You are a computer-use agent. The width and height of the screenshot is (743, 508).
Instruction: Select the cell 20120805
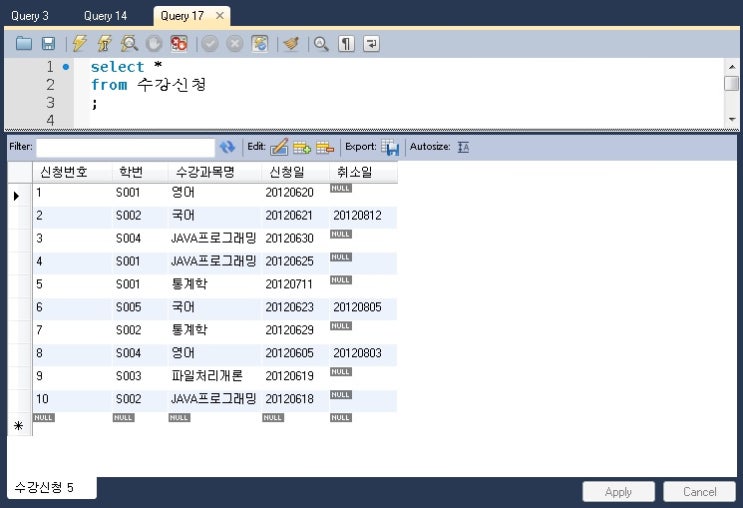pos(363,308)
